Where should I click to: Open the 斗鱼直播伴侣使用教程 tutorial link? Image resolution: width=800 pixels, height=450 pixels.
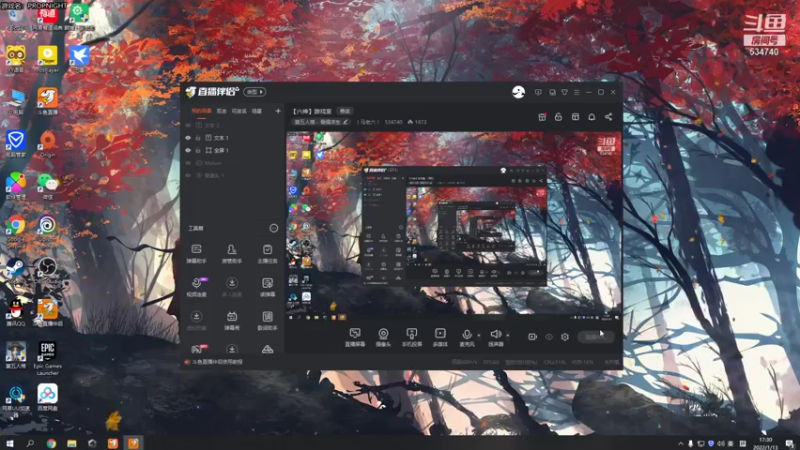[x=217, y=362]
